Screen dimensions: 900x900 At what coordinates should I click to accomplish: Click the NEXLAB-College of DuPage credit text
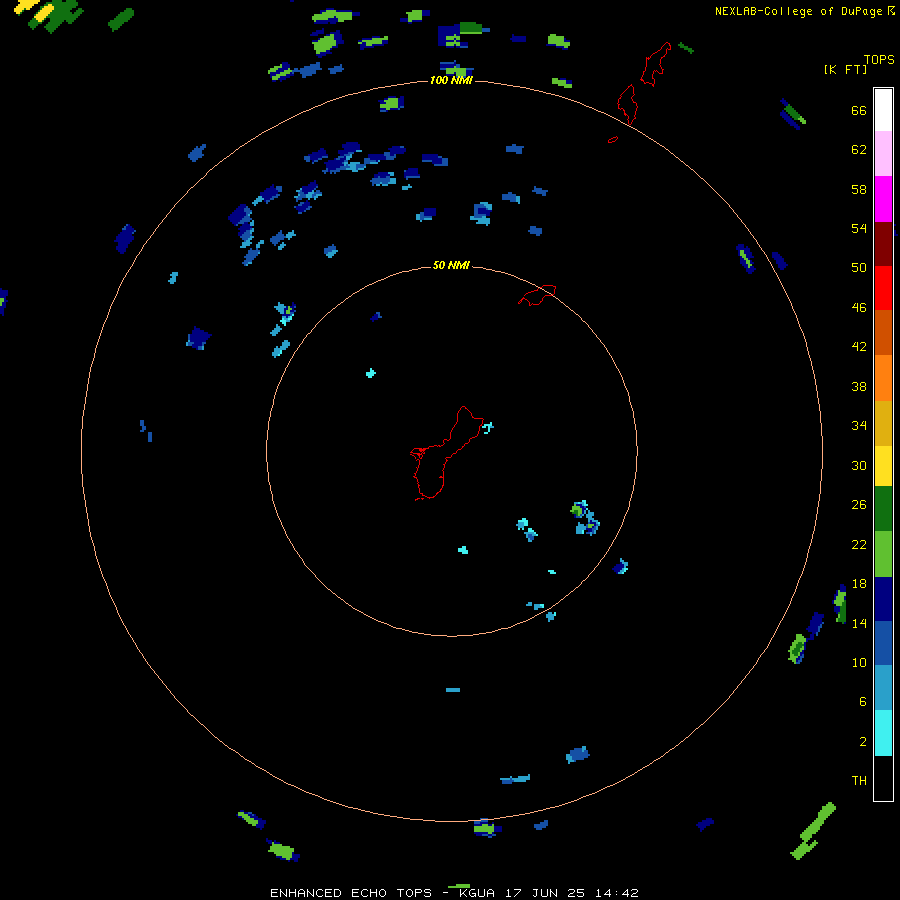click(798, 11)
